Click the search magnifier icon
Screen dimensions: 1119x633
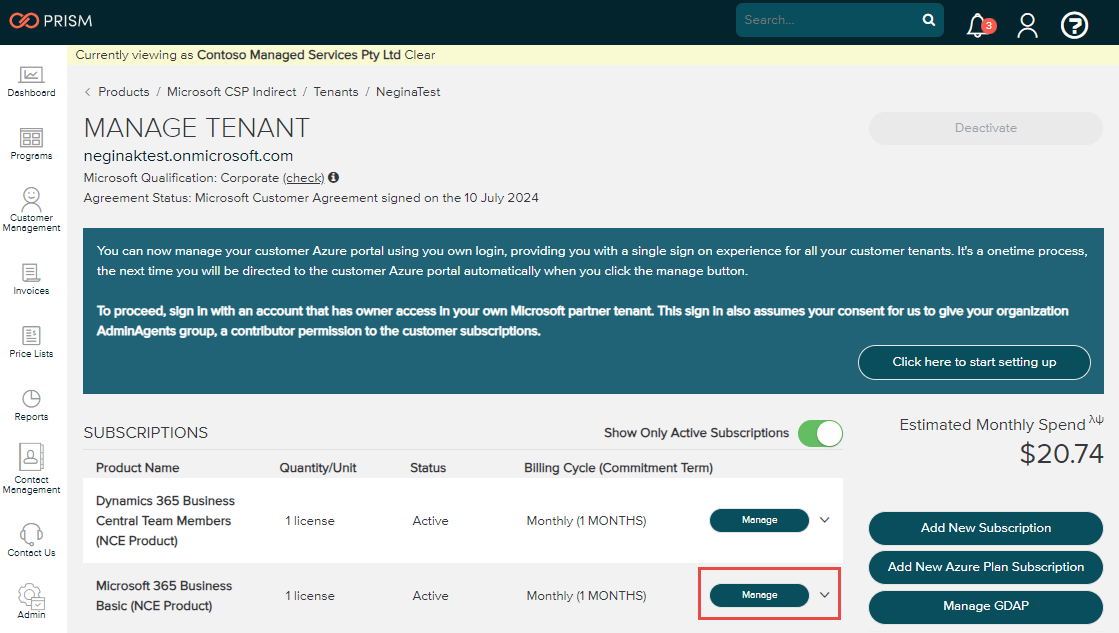[928, 20]
